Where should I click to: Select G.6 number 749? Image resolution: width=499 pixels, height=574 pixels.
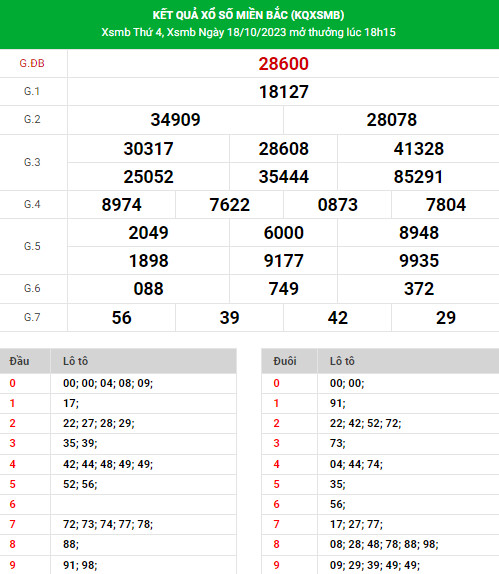283,289
